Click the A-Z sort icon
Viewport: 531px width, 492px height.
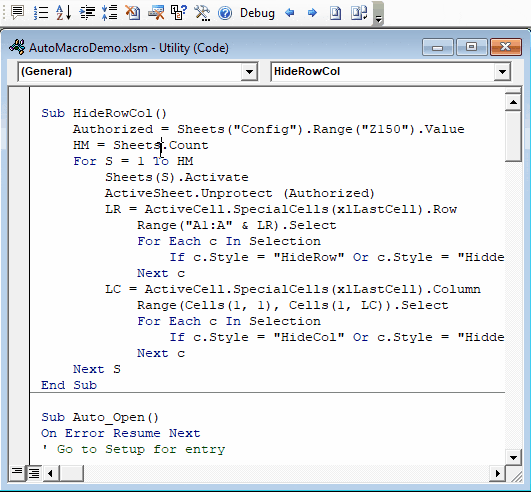[x=63, y=13]
